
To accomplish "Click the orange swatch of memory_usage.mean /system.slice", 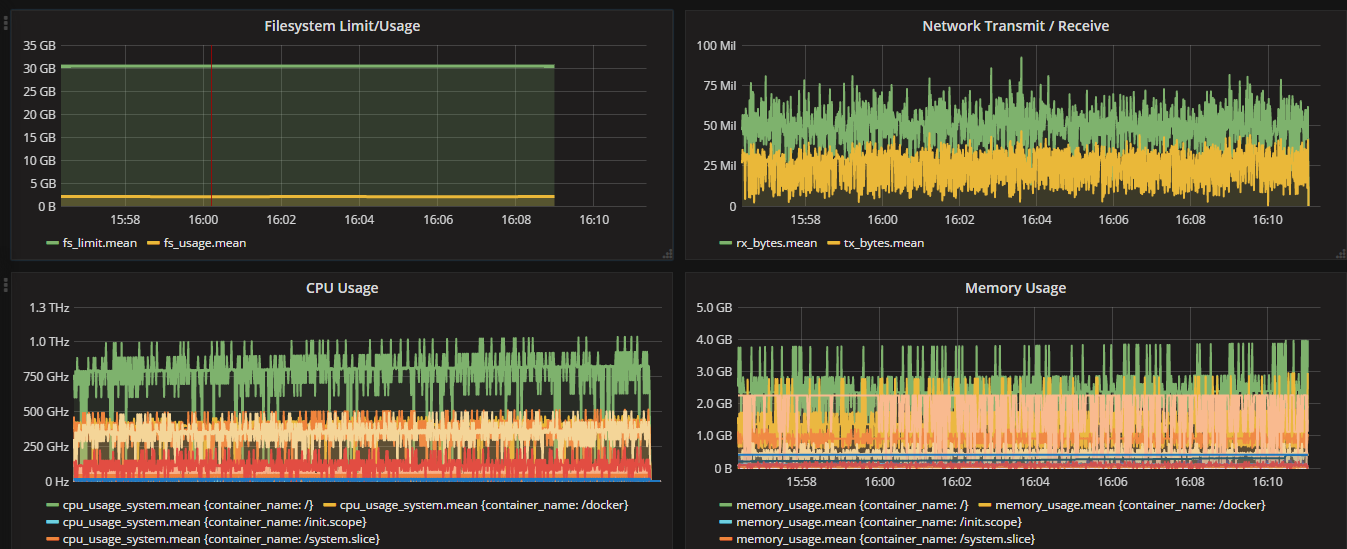I will (x=725, y=541).
